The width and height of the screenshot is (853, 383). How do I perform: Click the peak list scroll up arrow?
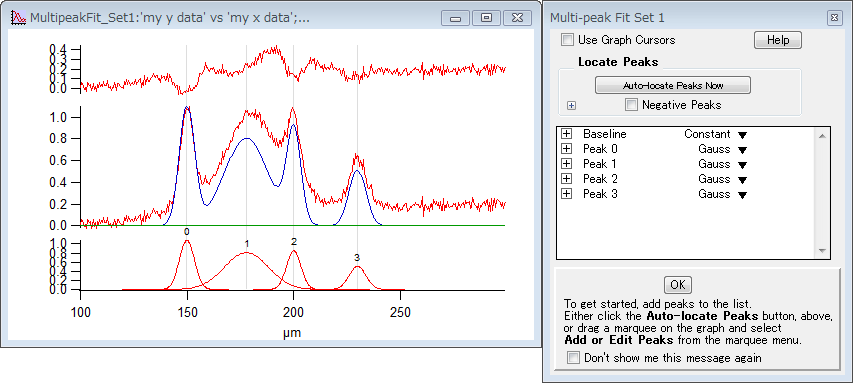point(821,136)
